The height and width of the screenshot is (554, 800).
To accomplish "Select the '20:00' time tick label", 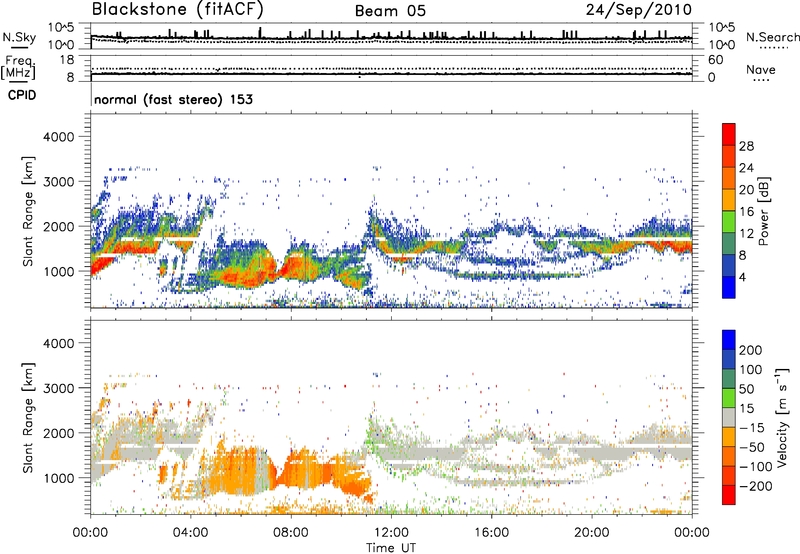I will tap(591, 533).
